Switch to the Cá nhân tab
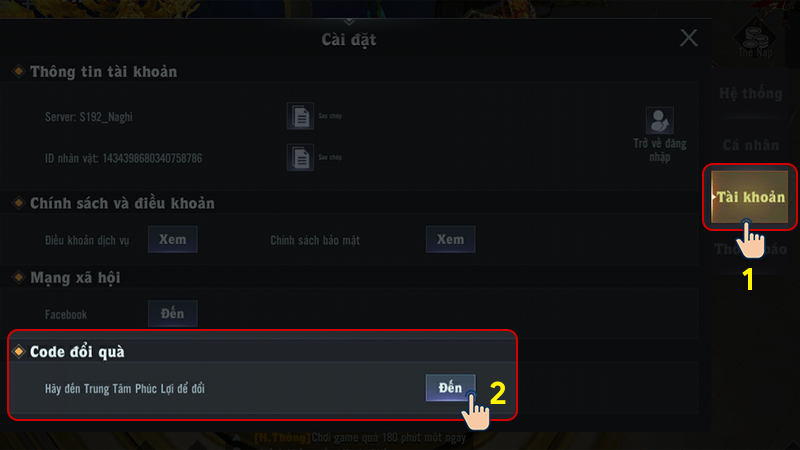800x450 pixels. coord(750,145)
